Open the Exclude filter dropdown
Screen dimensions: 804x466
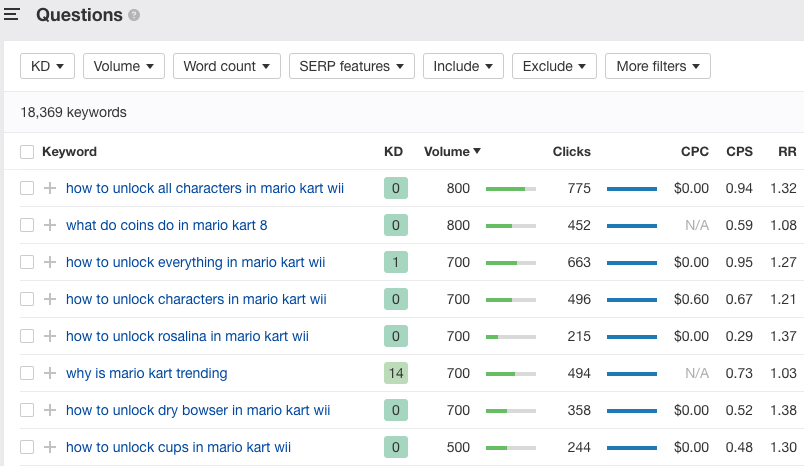[x=554, y=66]
